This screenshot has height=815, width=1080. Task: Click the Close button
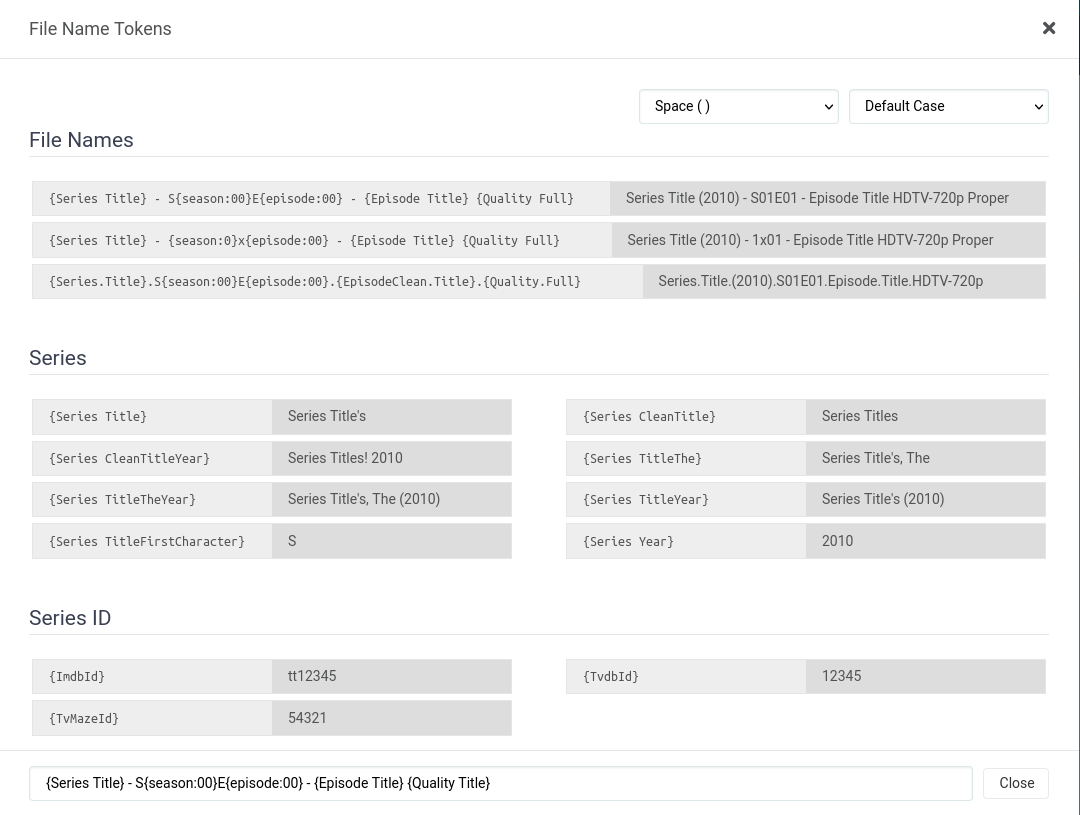1016,783
